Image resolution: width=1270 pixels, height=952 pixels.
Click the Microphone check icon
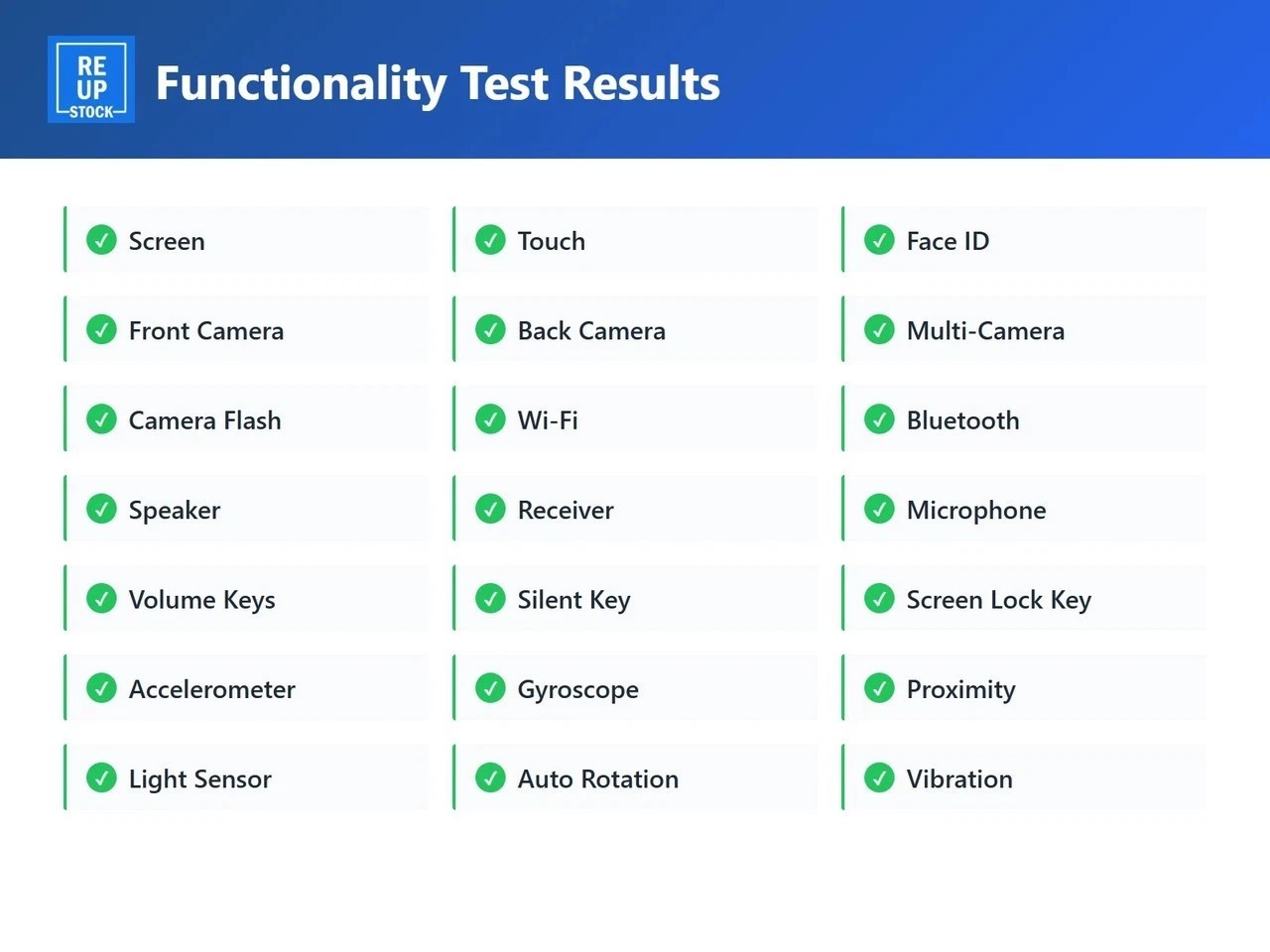tap(879, 509)
